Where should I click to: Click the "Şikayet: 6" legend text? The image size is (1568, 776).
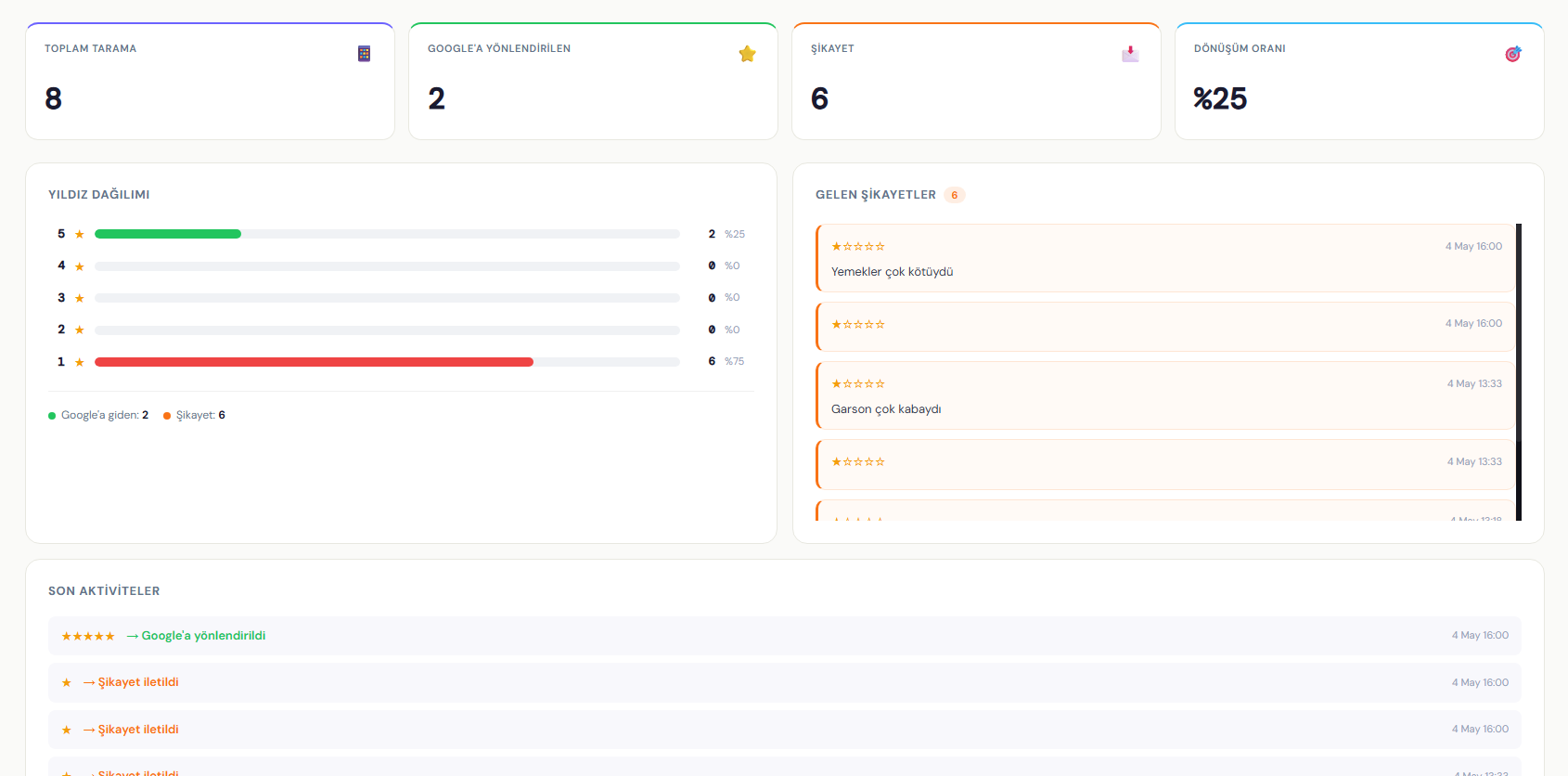pos(200,416)
